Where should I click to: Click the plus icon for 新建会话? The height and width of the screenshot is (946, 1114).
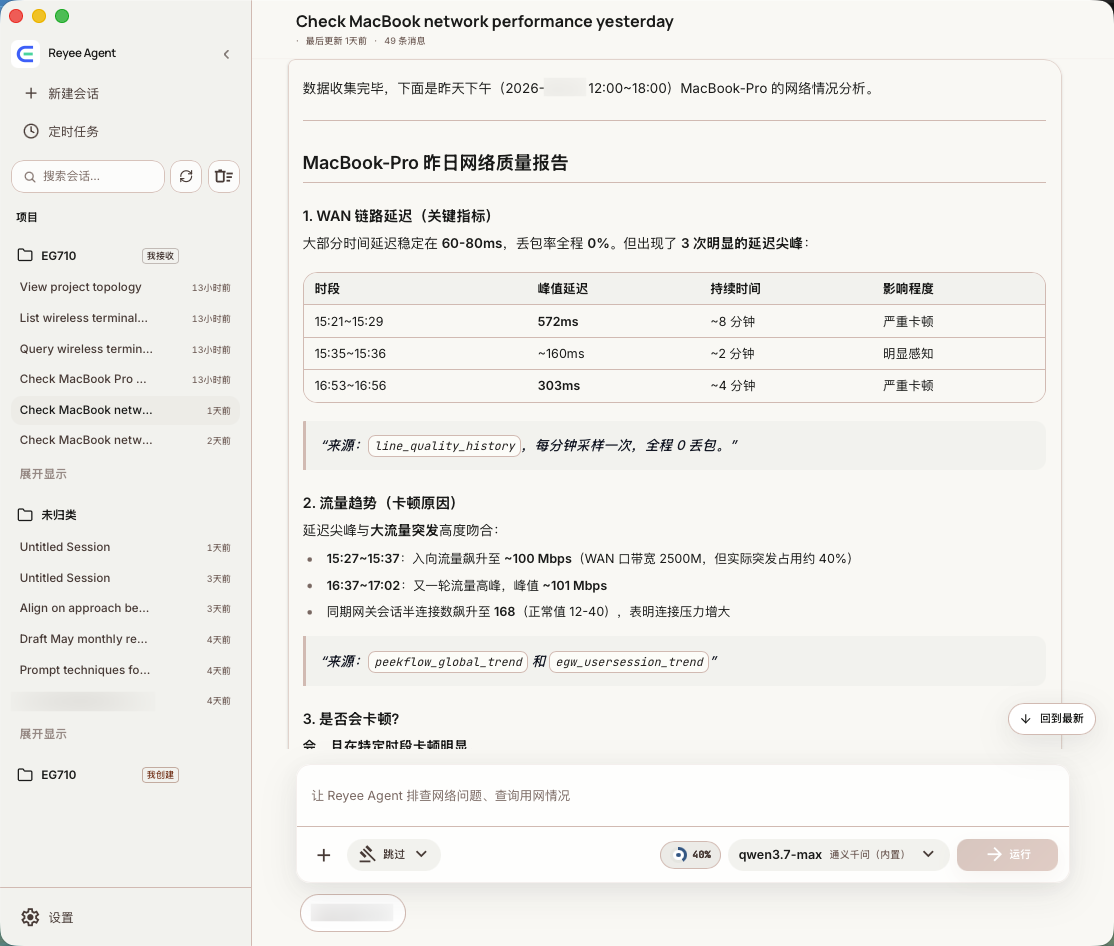(31, 93)
